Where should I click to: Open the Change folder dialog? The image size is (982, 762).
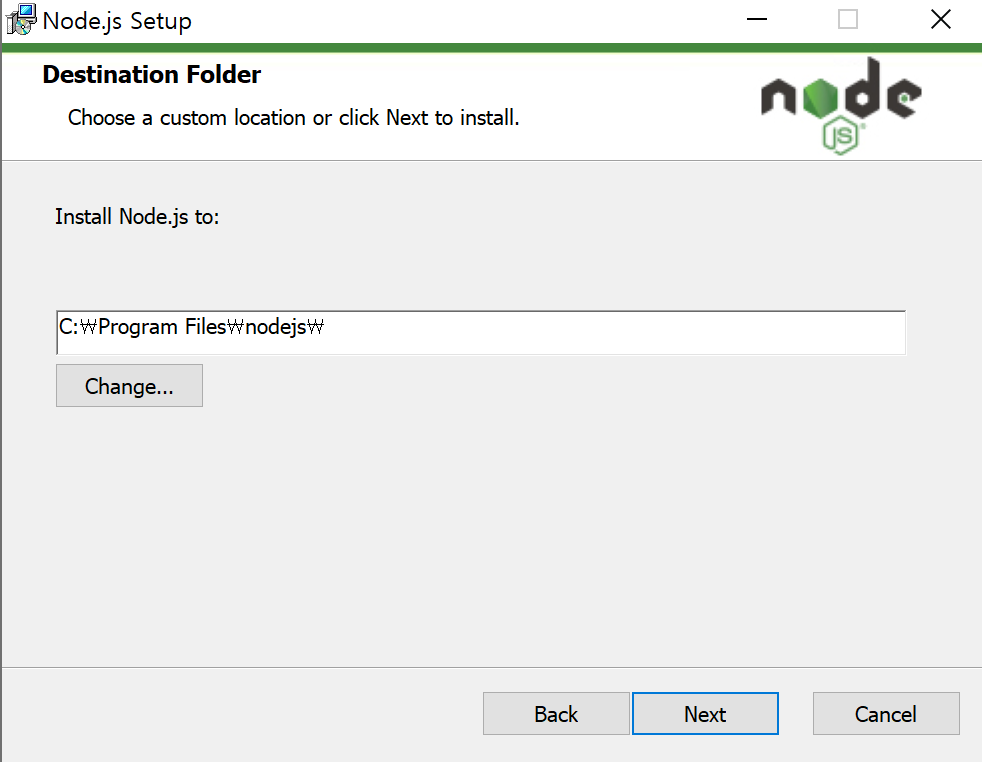(x=129, y=386)
